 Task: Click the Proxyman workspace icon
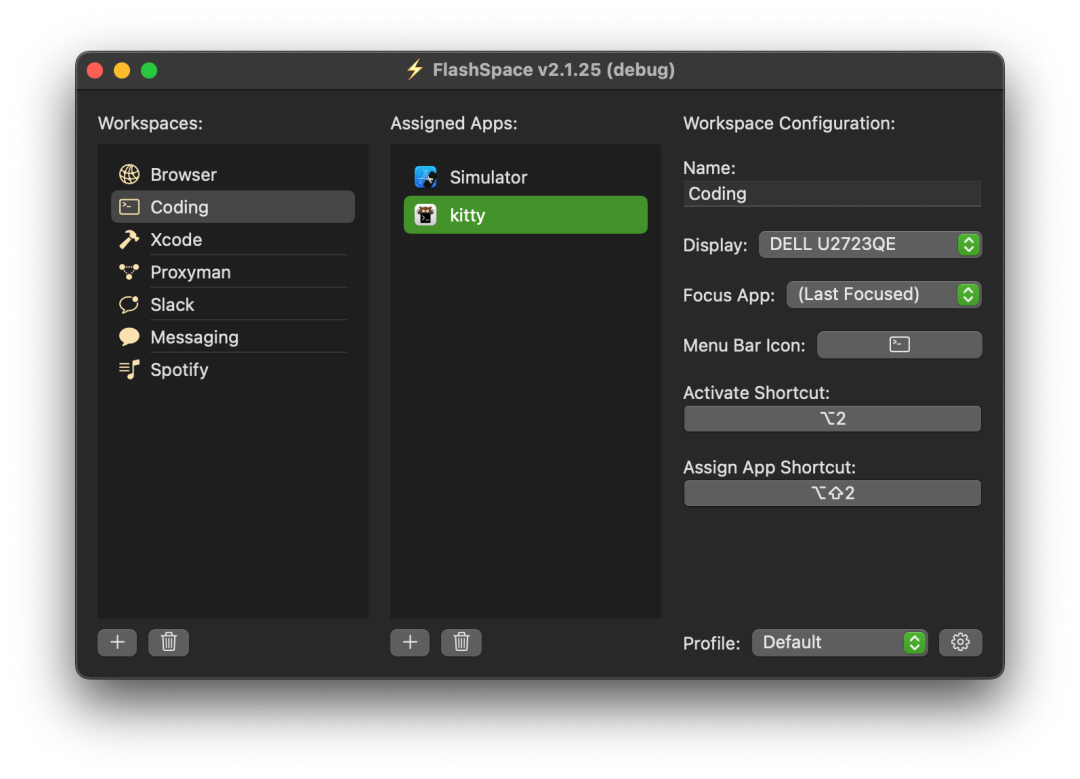click(x=129, y=271)
